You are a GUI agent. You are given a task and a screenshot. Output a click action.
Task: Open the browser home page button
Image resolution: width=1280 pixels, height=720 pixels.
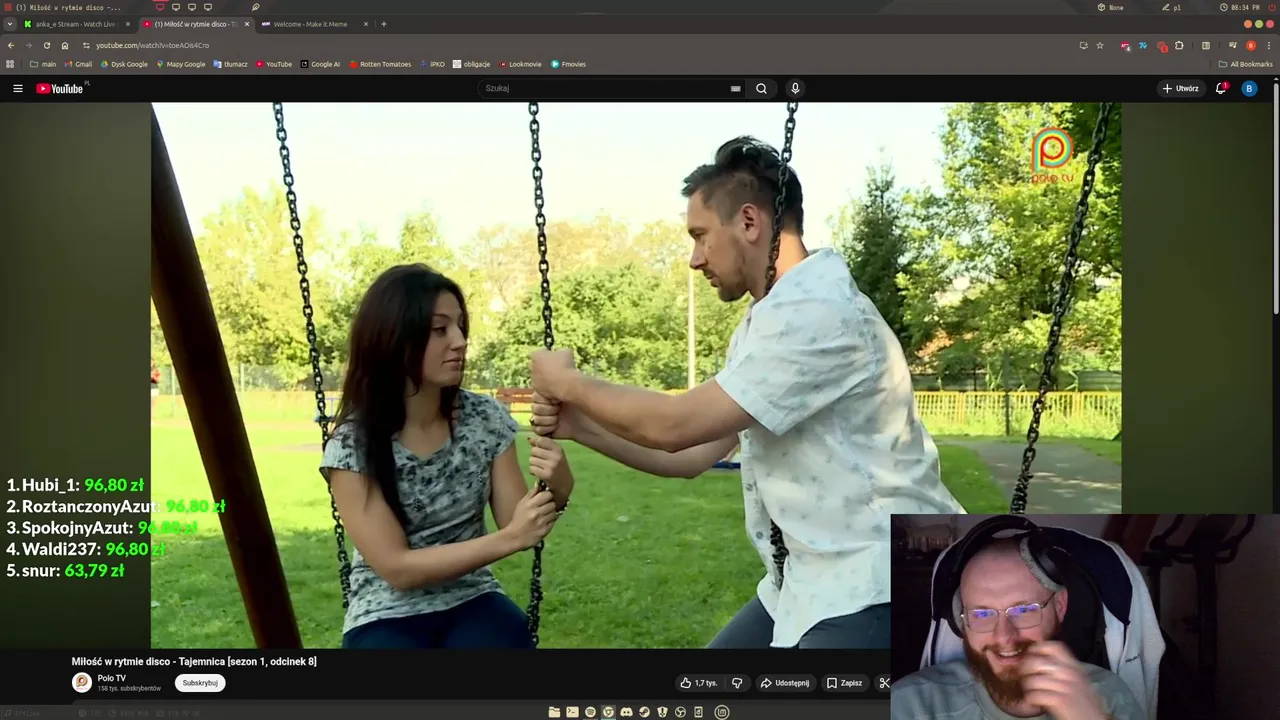(x=65, y=45)
